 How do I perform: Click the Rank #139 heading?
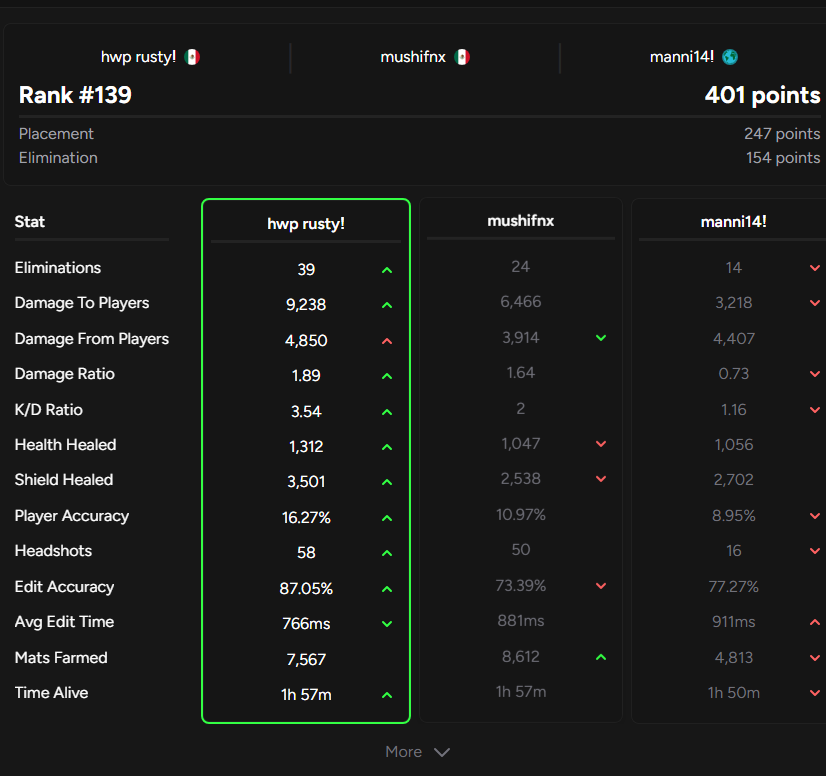click(75, 95)
